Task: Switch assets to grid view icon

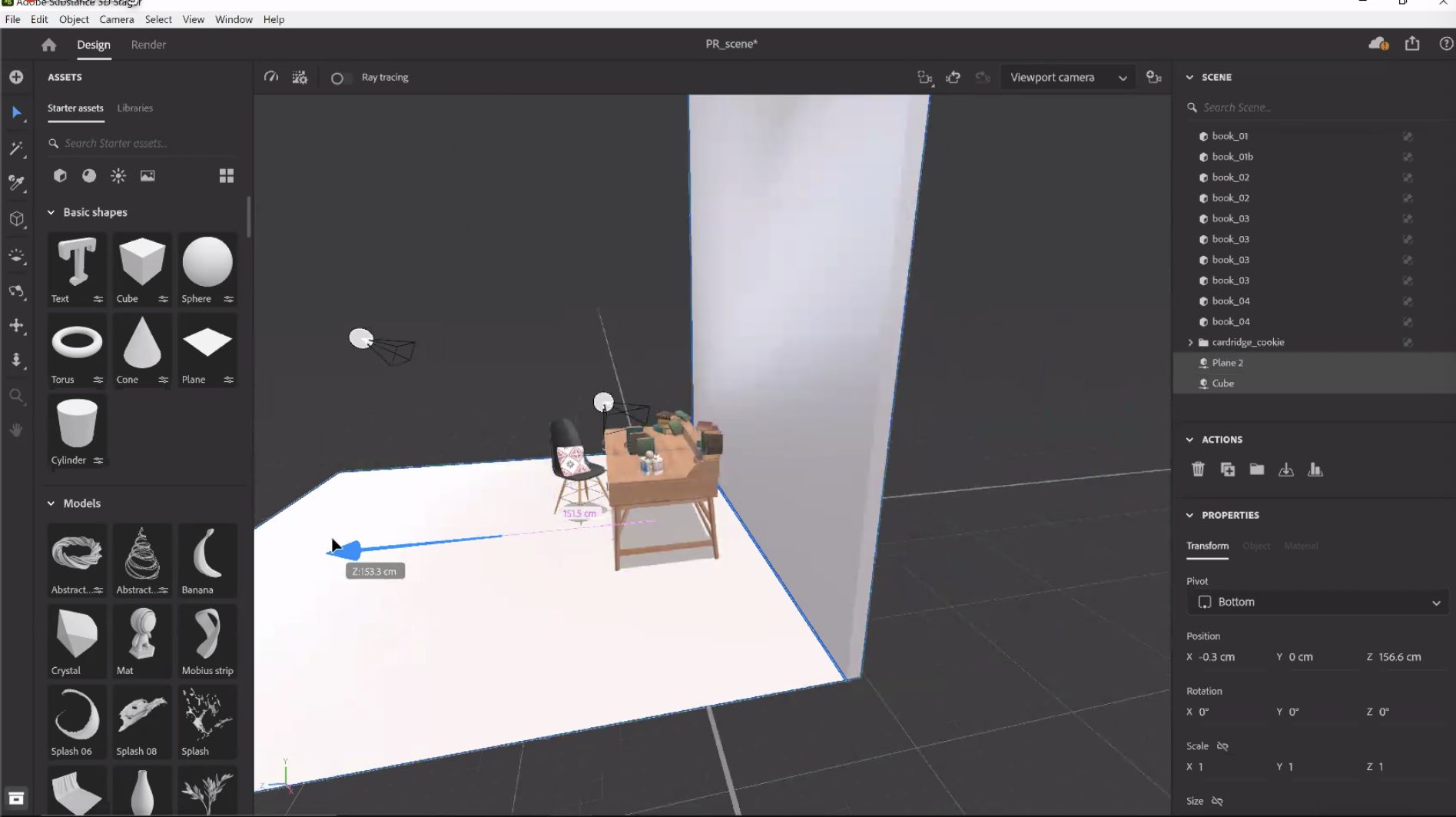Action: coord(226,176)
